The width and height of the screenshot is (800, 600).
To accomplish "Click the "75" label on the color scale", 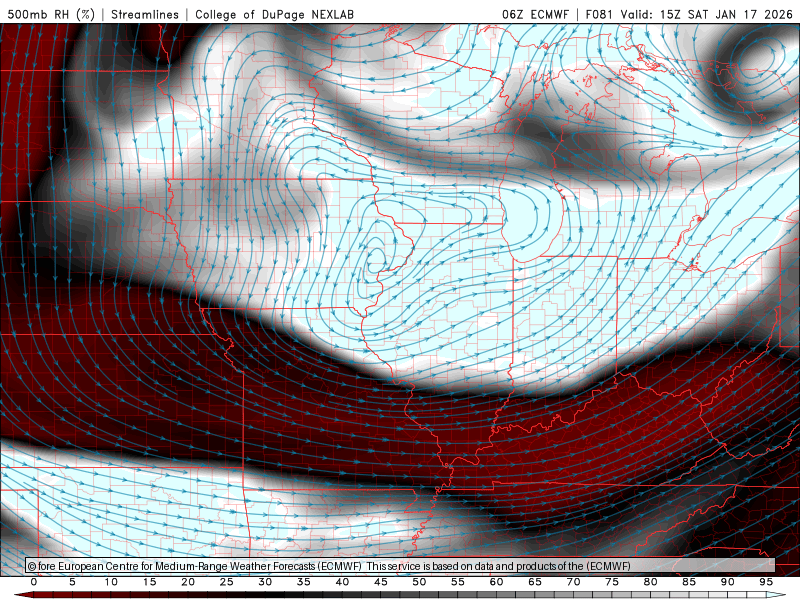I will click(x=612, y=582).
